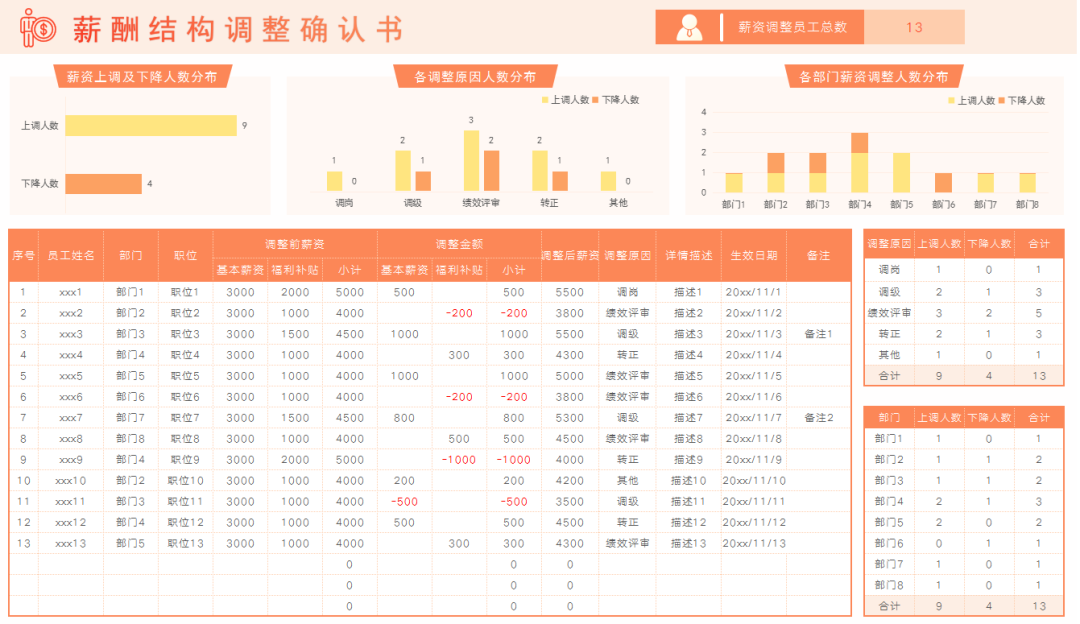Select the 各调整原因人数分布 chart title banner

pos(474,77)
